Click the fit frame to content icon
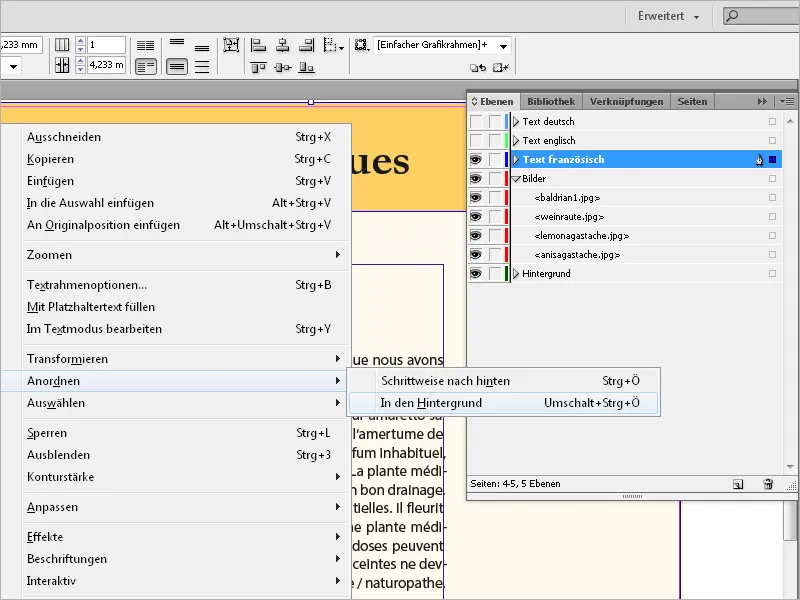800x600 pixels. [x=231, y=45]
